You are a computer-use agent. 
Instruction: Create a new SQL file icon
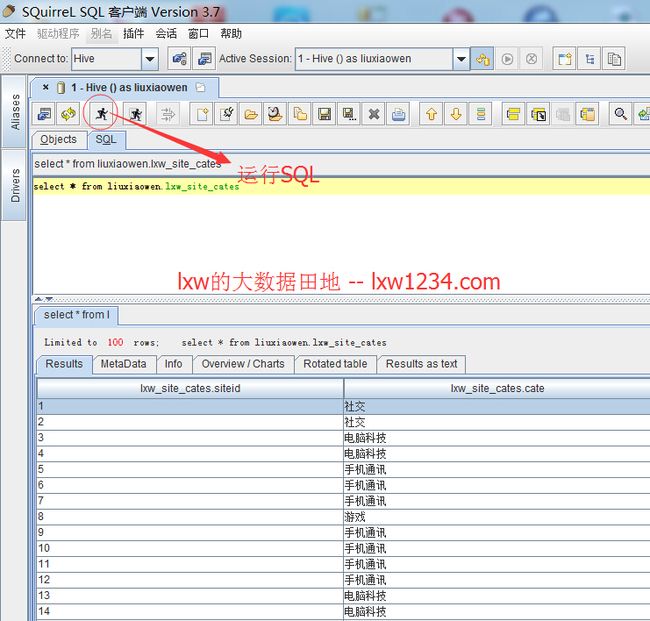[202, 114]
